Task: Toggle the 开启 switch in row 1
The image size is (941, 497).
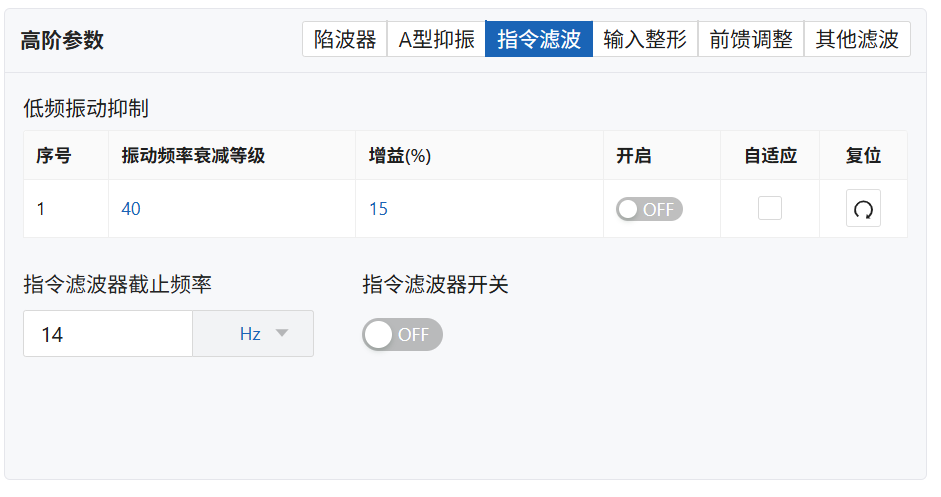Action: coord(649,209)
